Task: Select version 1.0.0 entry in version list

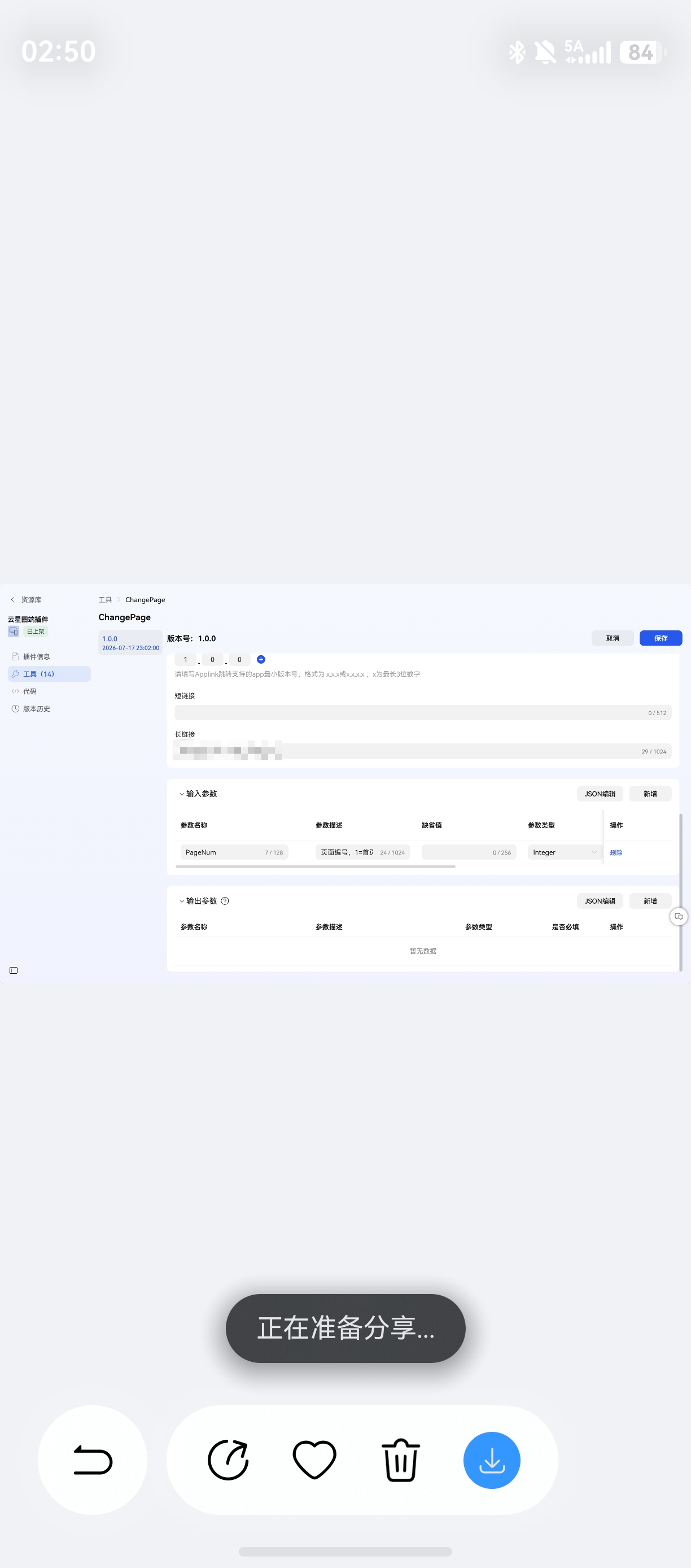Action: pos(130,643)
